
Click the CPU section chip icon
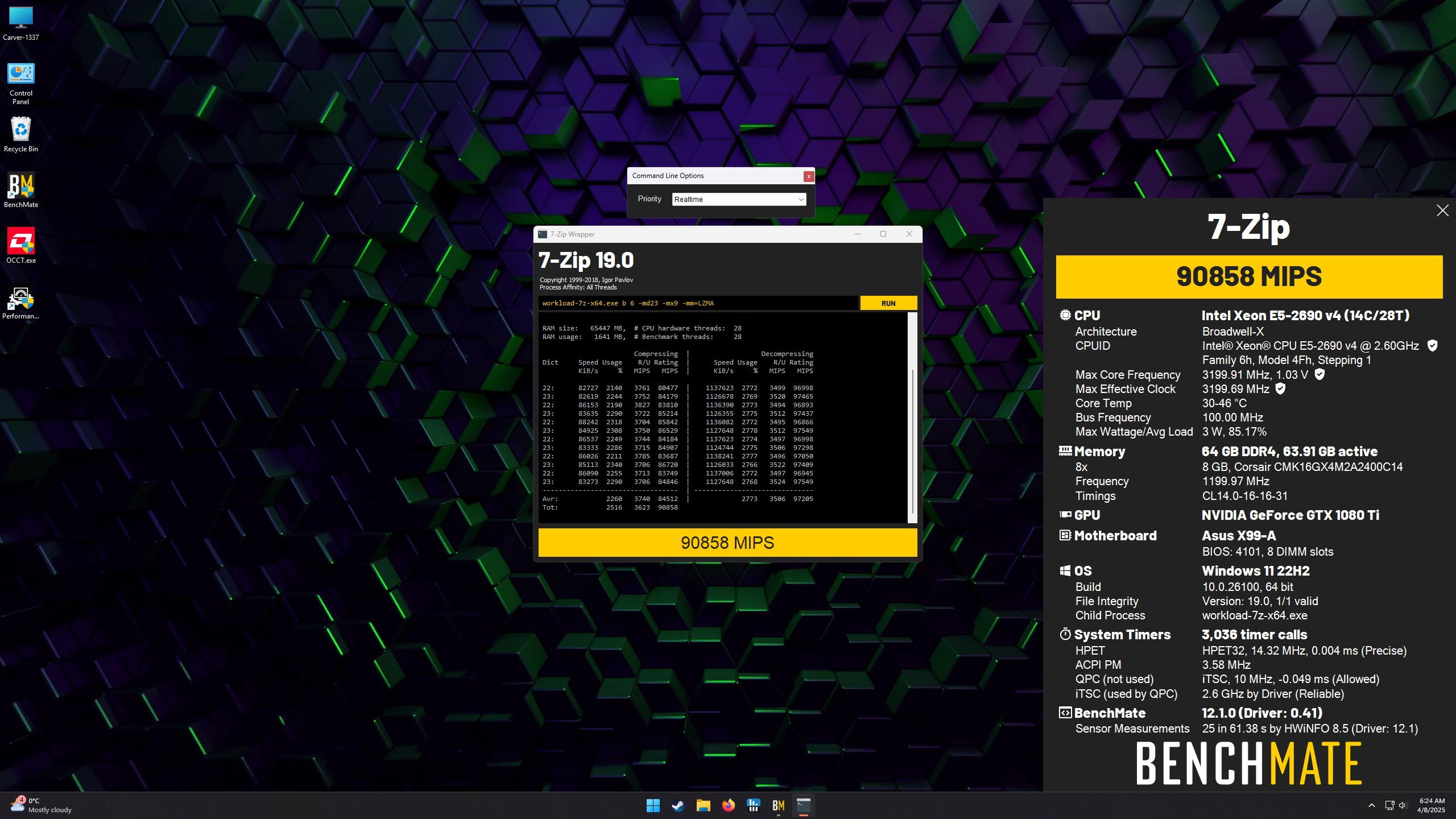(x=1065, y=315)
